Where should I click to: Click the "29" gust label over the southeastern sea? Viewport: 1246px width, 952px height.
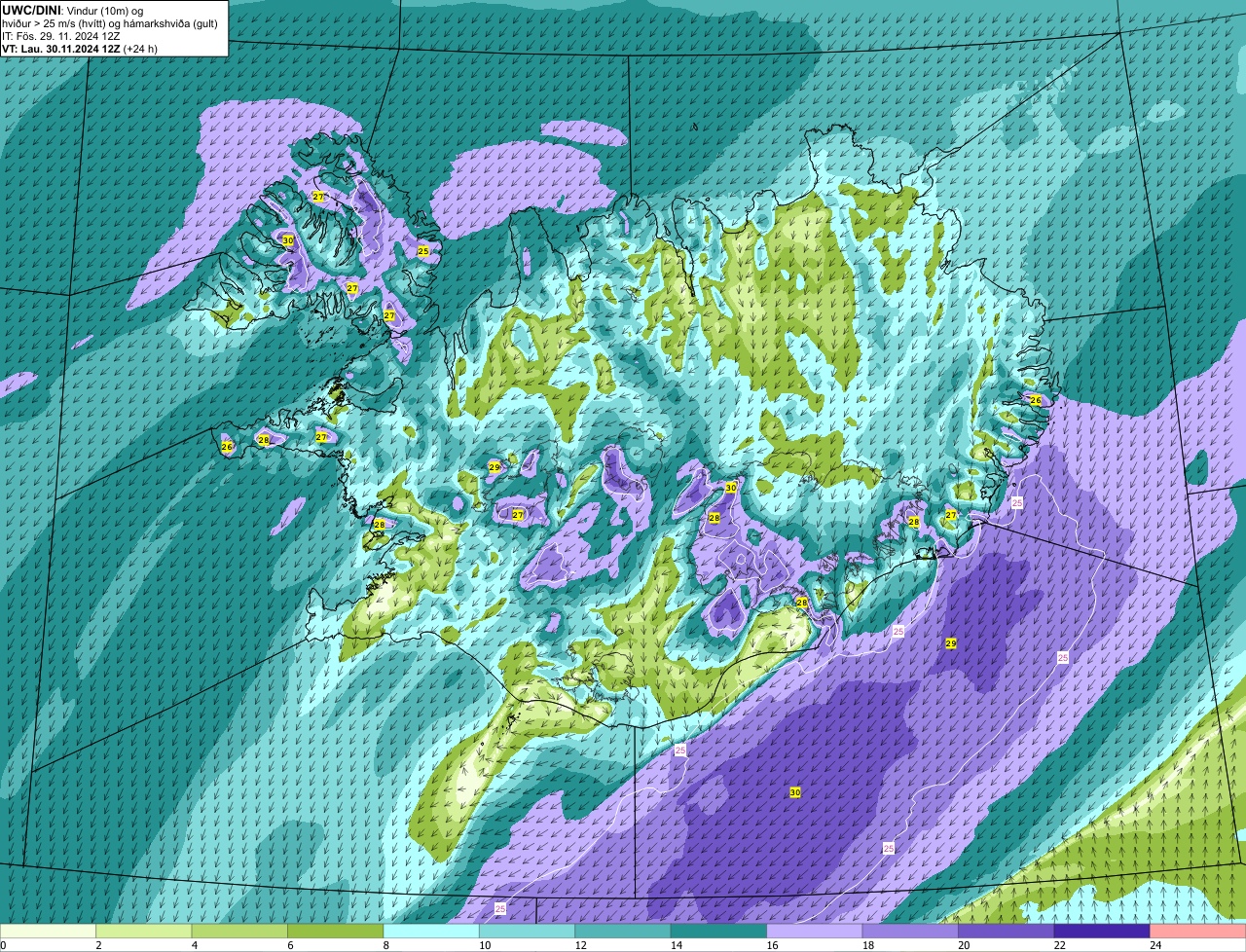(951, 643)
